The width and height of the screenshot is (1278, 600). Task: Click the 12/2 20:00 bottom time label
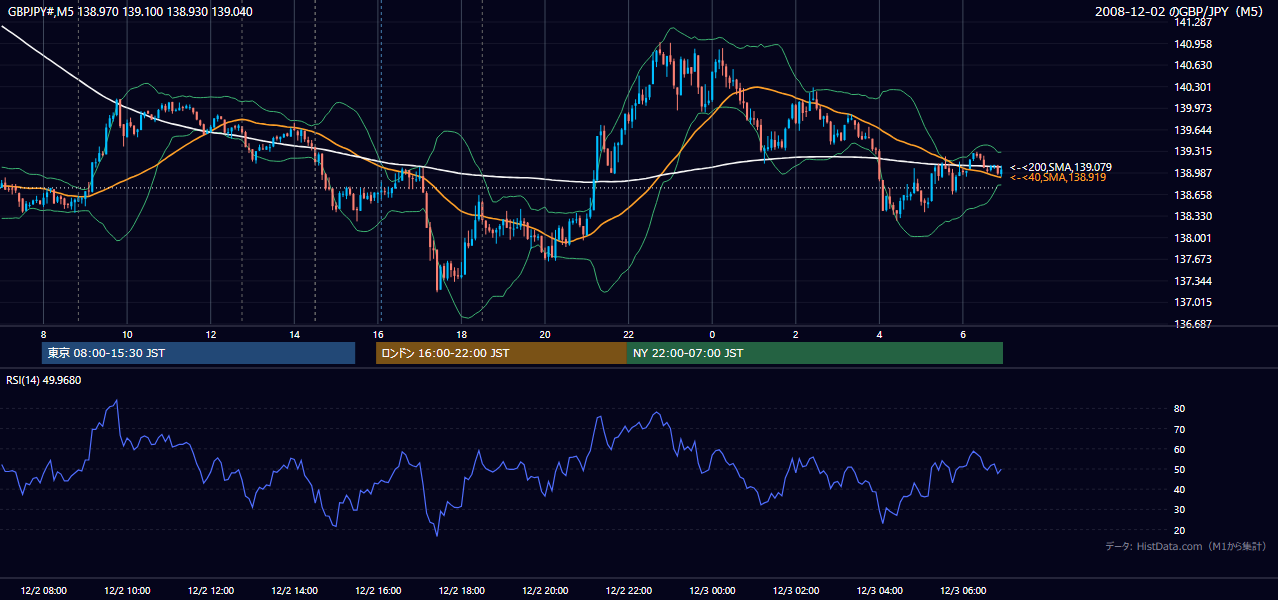[x=546, y=591]
